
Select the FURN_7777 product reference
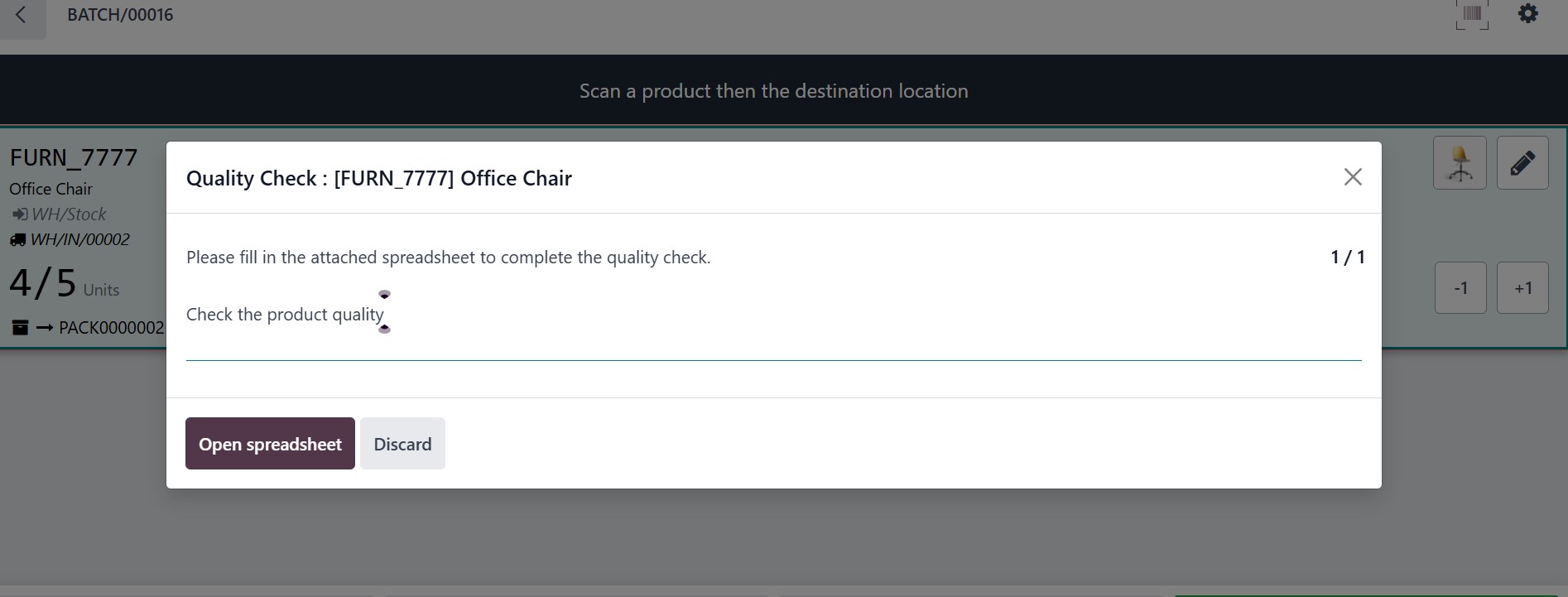click(x=74, y=157)
